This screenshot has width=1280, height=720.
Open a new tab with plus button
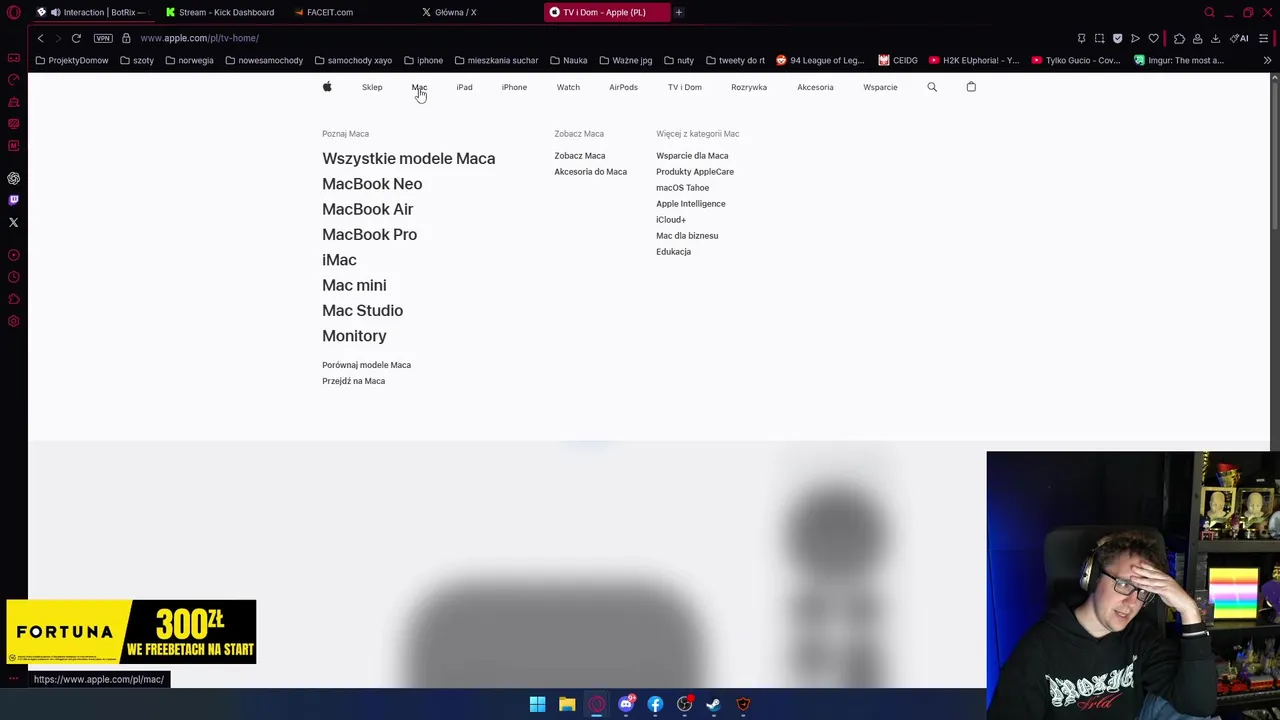pos(678,12)
